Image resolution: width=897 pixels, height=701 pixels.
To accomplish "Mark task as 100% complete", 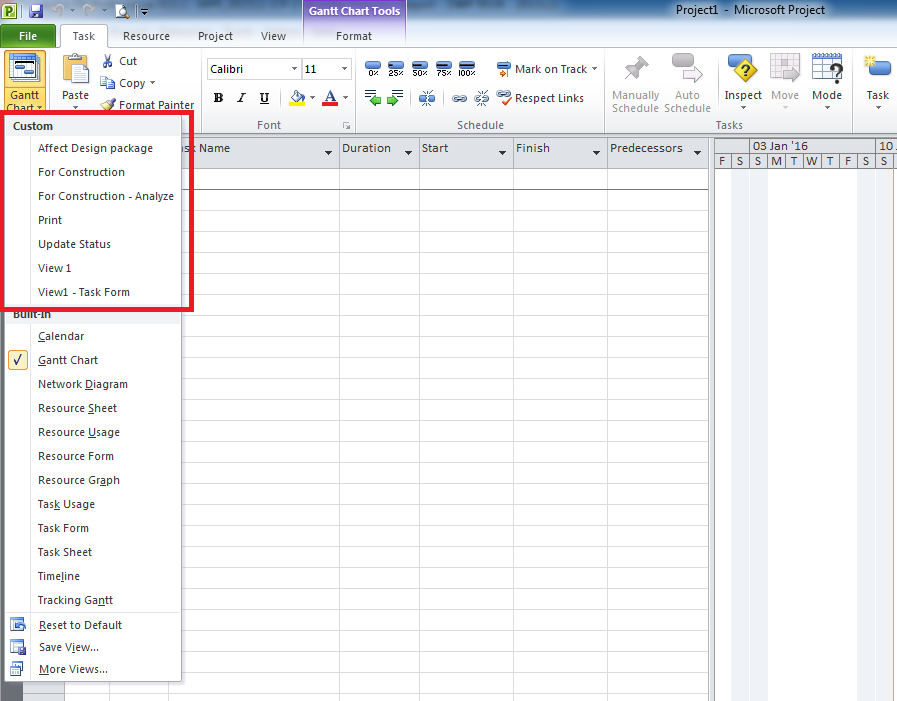I will click(467, 68).
